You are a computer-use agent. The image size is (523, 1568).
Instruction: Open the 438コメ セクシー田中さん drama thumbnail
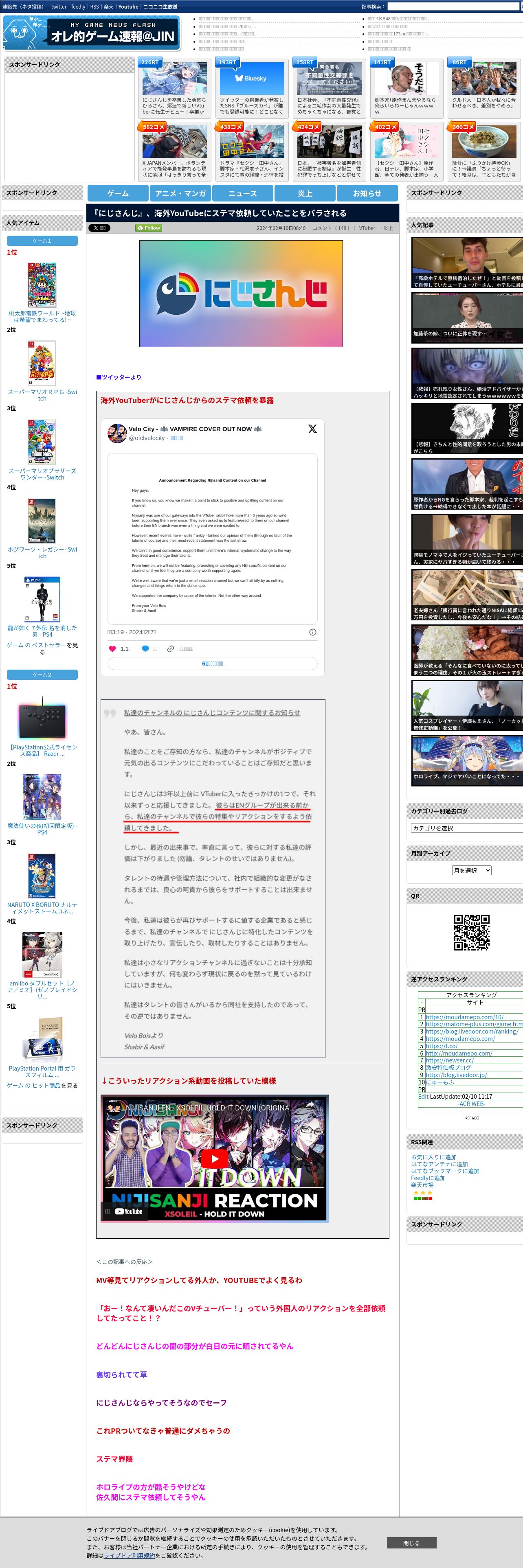(x=252, y=141)
